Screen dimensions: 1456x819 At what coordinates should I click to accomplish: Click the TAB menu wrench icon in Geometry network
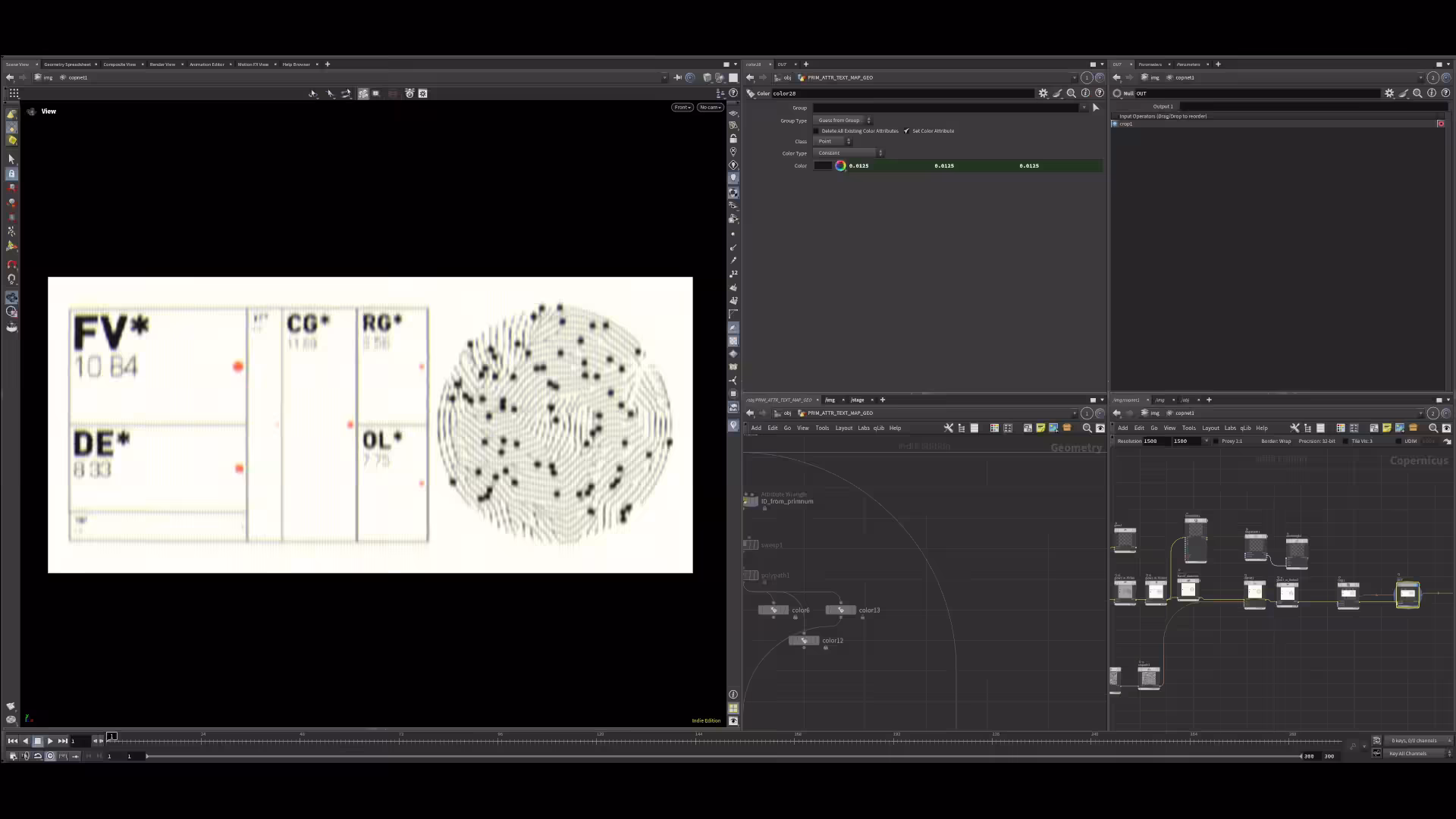click(948, 428)
